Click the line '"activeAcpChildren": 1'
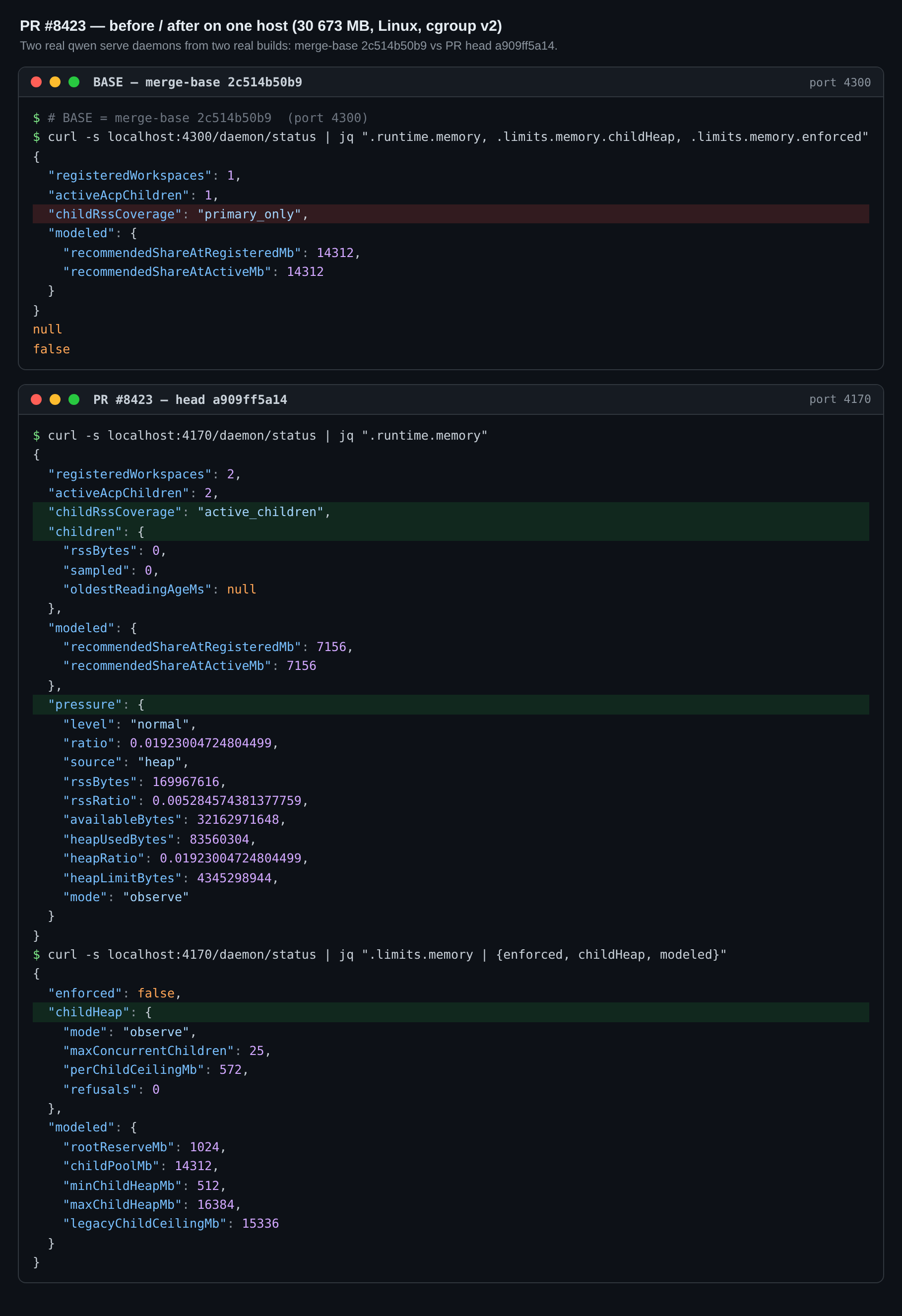Image resolution: width=902 pixels, height=1316 pixels. point(133,196)
